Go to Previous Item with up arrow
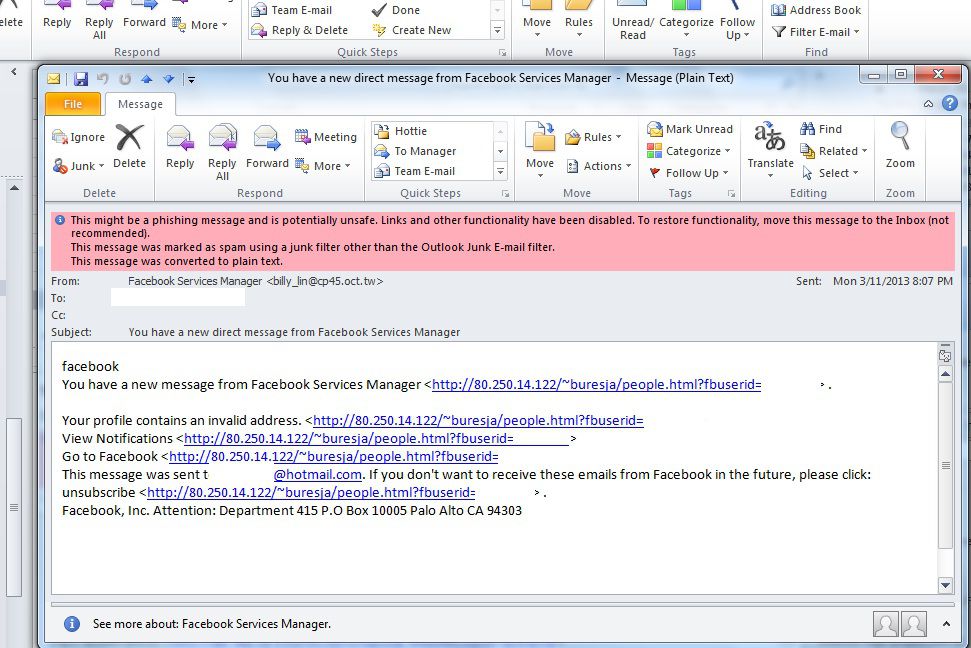The height and width of the screenshot is (648, 971). (147, 79)
